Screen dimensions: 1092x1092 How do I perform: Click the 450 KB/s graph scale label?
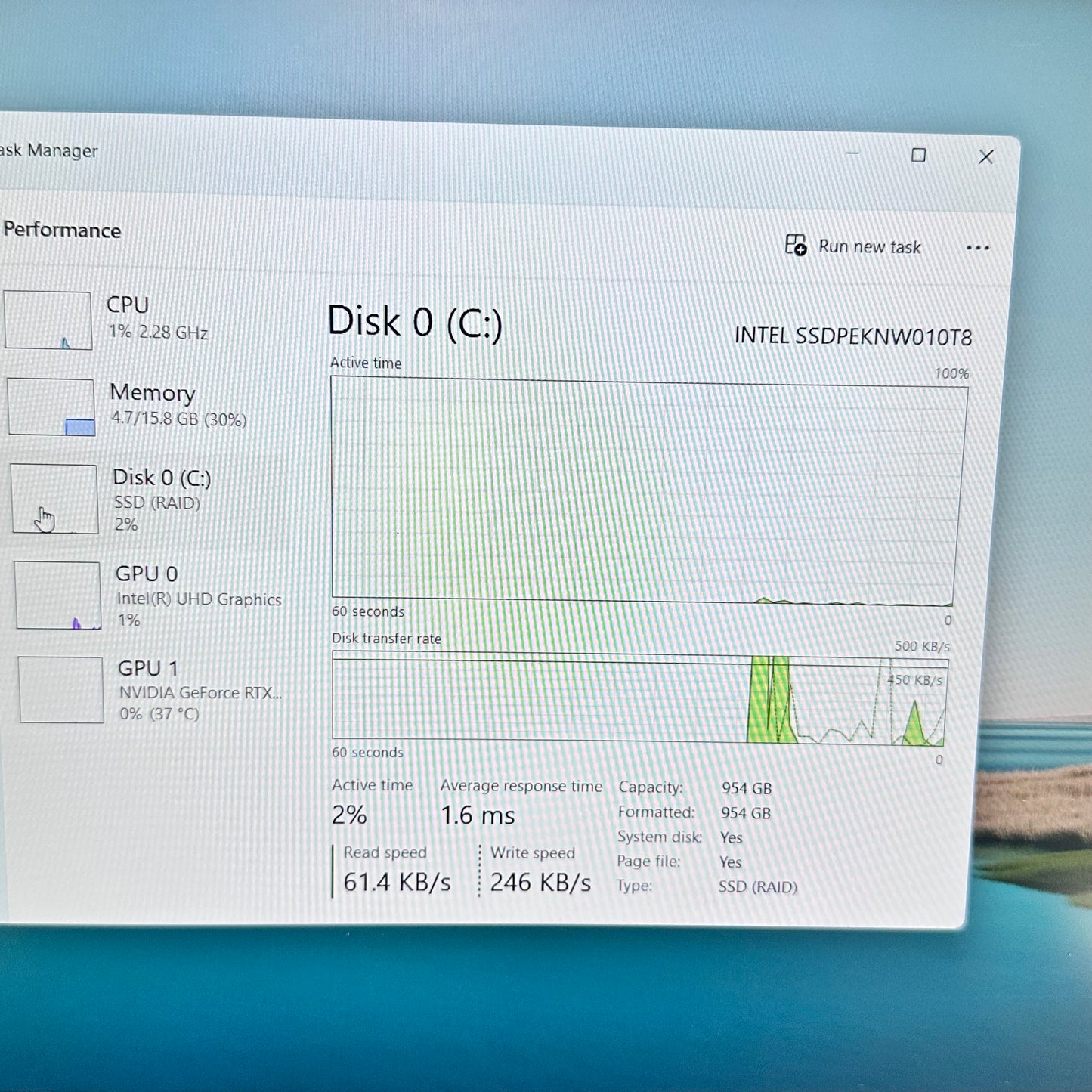pyautogui.click(x=914, y=679)
